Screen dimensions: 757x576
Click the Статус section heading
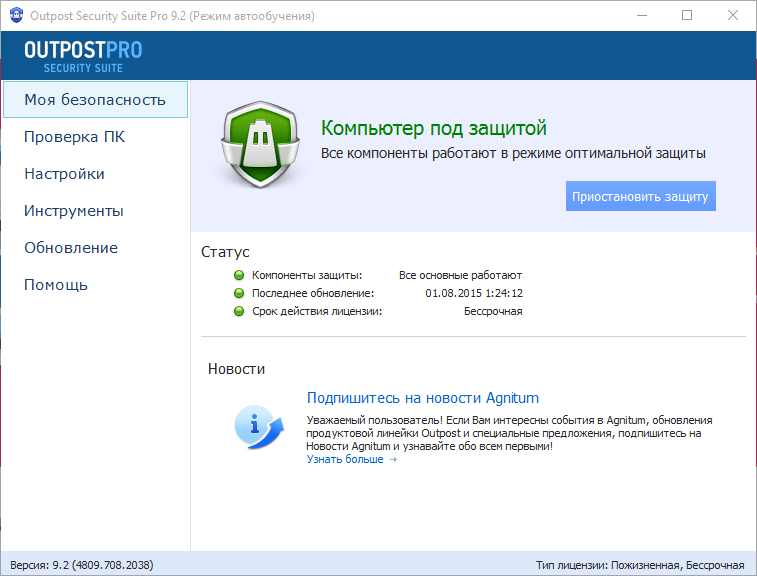225,252
